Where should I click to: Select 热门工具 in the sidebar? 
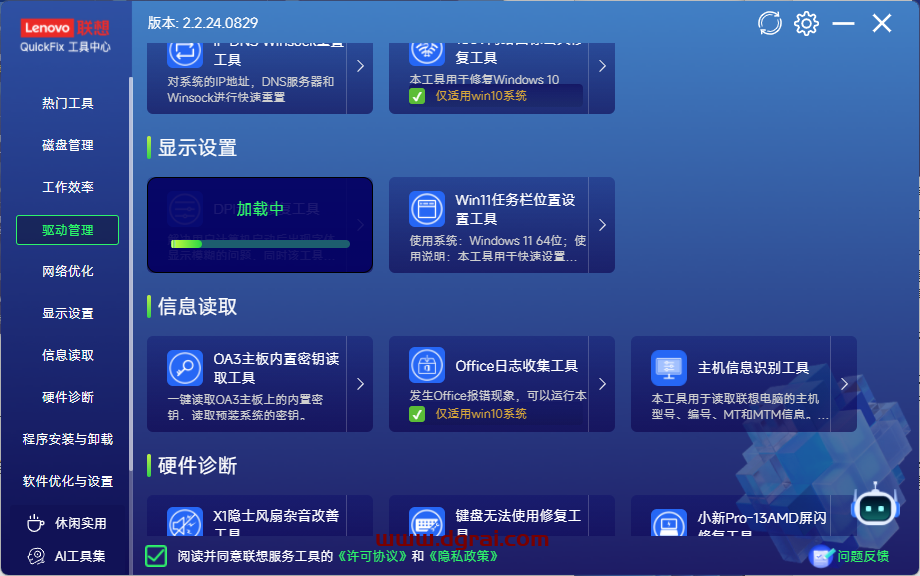(67, 104)
